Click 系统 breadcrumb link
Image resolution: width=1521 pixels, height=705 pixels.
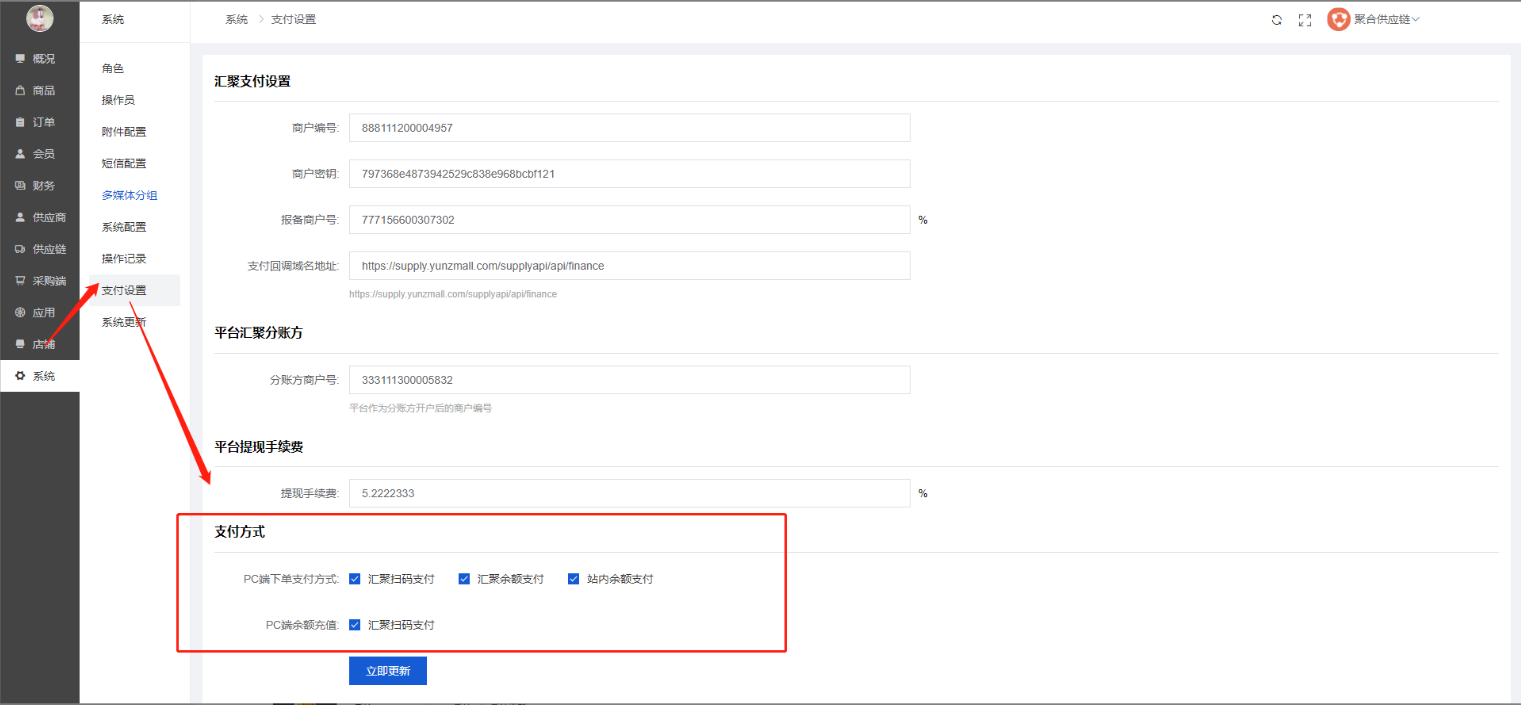(x=236, y=20)
